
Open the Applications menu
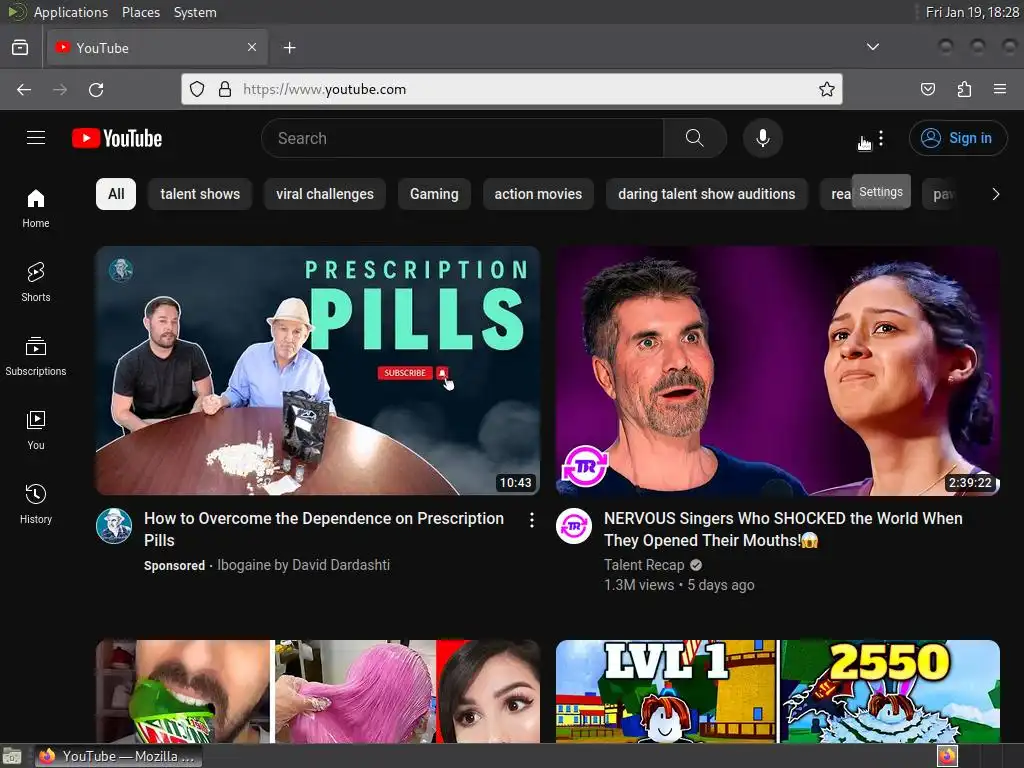[x=71, y=12]
